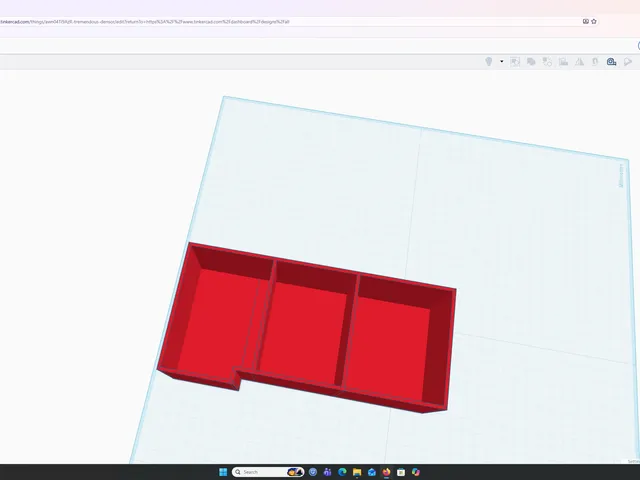Launch Copilot from the taskbar
The width and height of the screenshot is (640, 480).
coord(416,472)
